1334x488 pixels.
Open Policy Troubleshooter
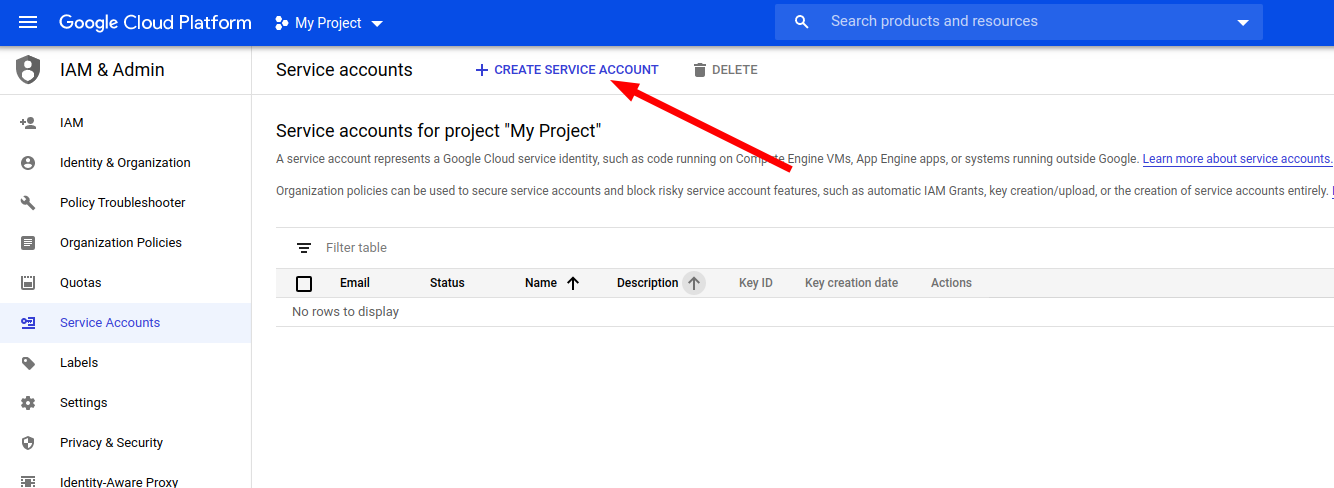[x=125, y=203]
